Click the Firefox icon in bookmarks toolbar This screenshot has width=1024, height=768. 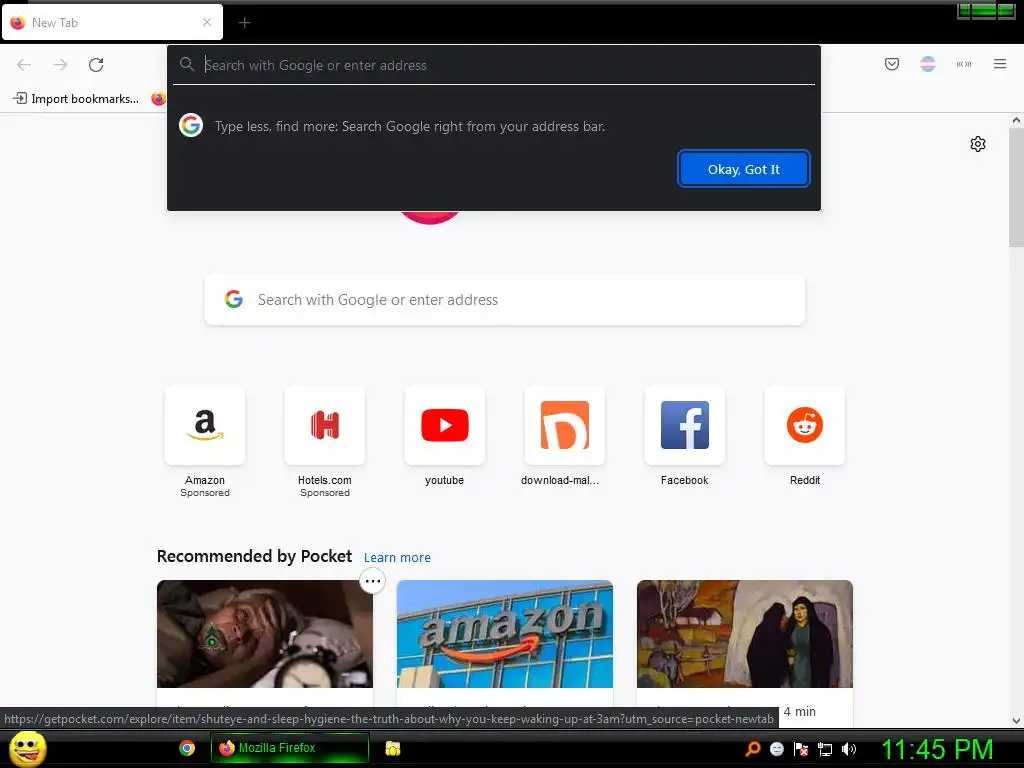tap(158, 99)
